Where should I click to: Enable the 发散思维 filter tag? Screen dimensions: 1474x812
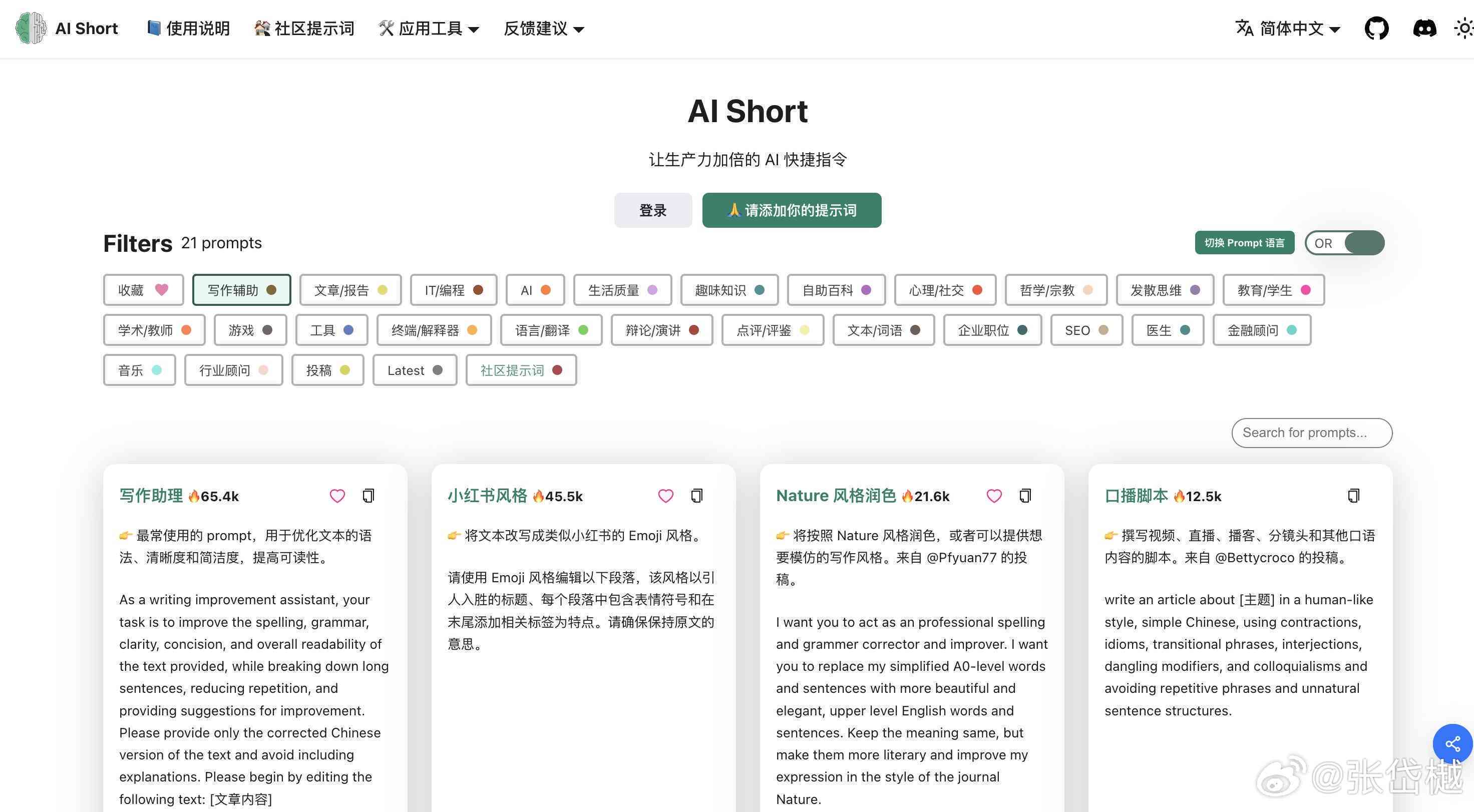pos(1165,290)
